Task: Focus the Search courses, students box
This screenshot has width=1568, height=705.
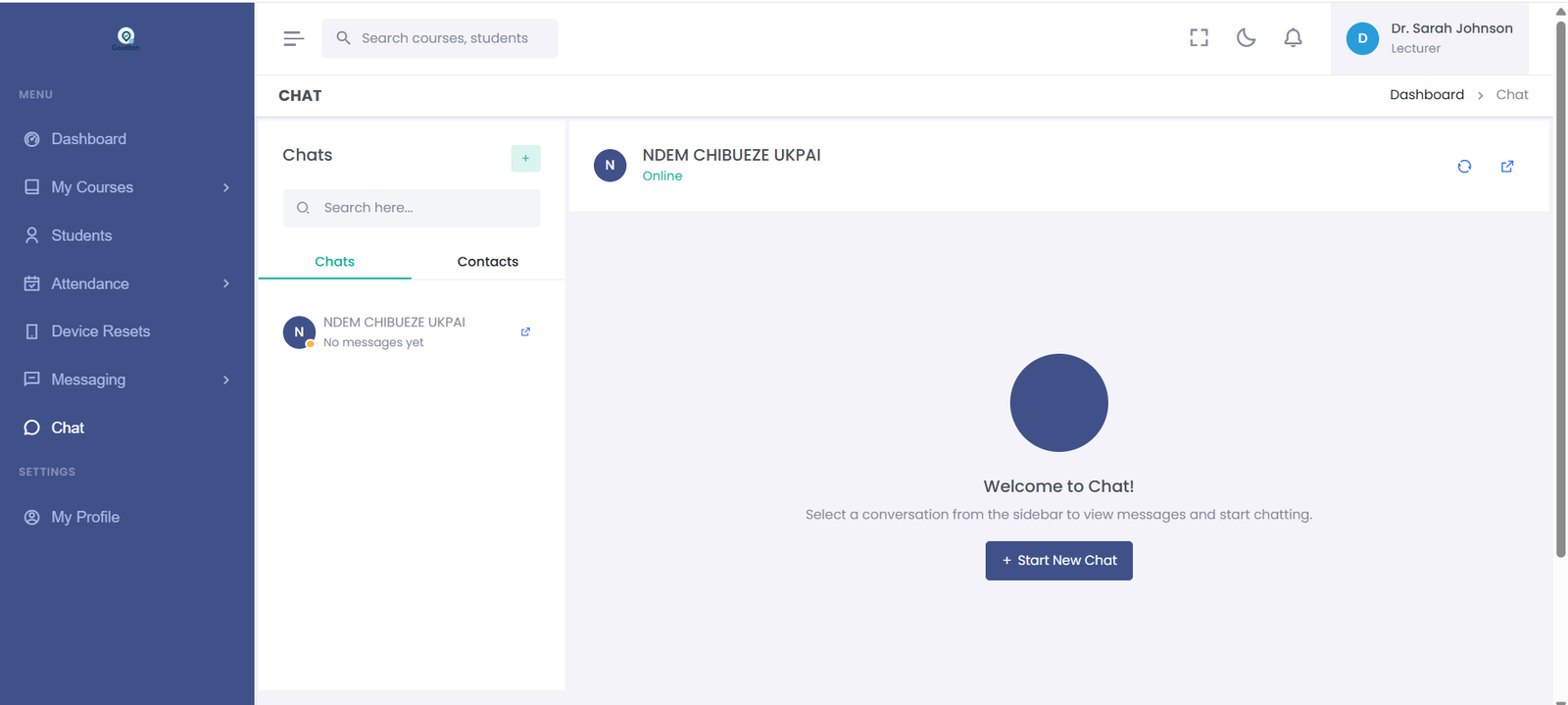Action: 445,38
